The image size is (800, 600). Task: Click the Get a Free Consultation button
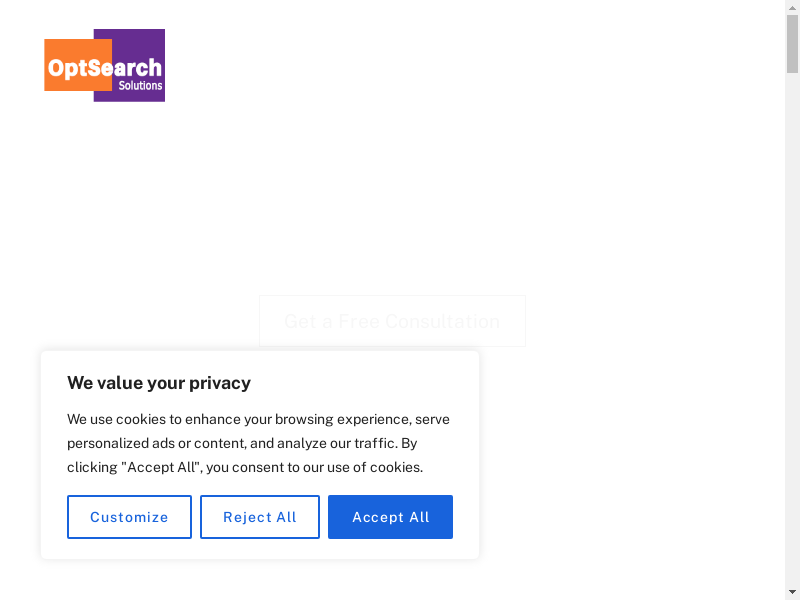click(x=392, y=321)
